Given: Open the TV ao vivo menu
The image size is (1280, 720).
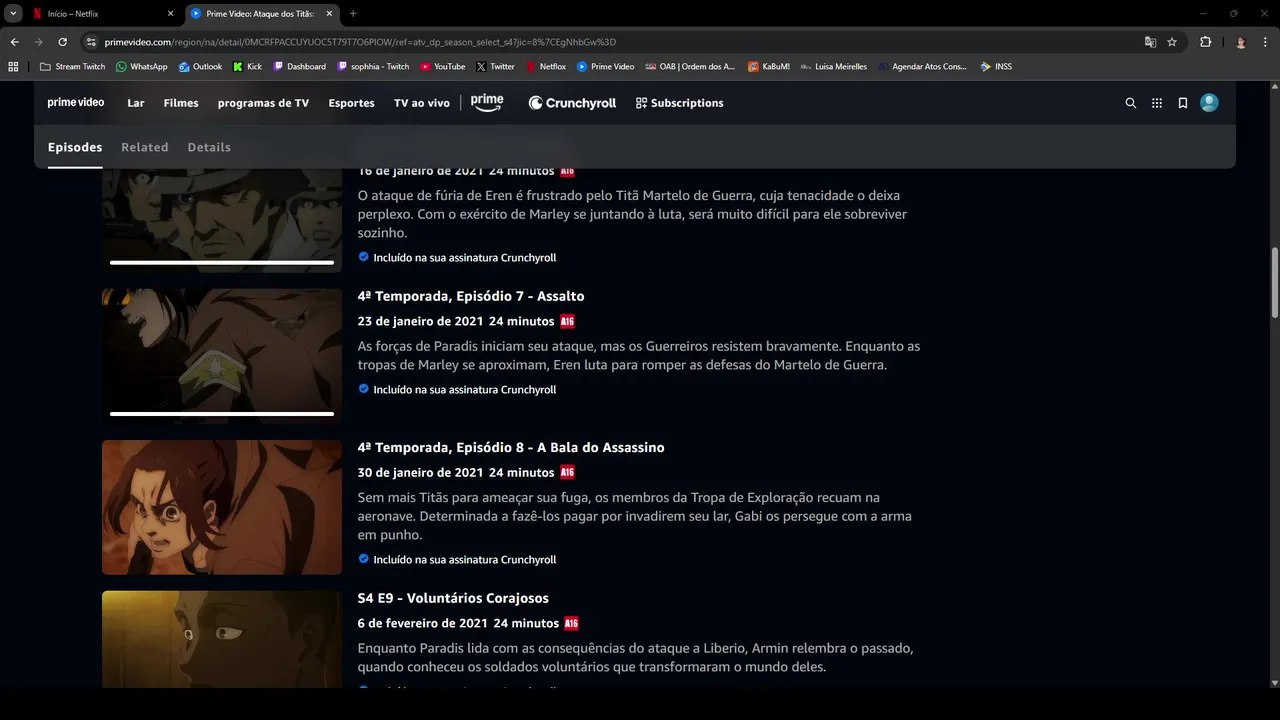Looking at the screenshot, I should 422,103.
